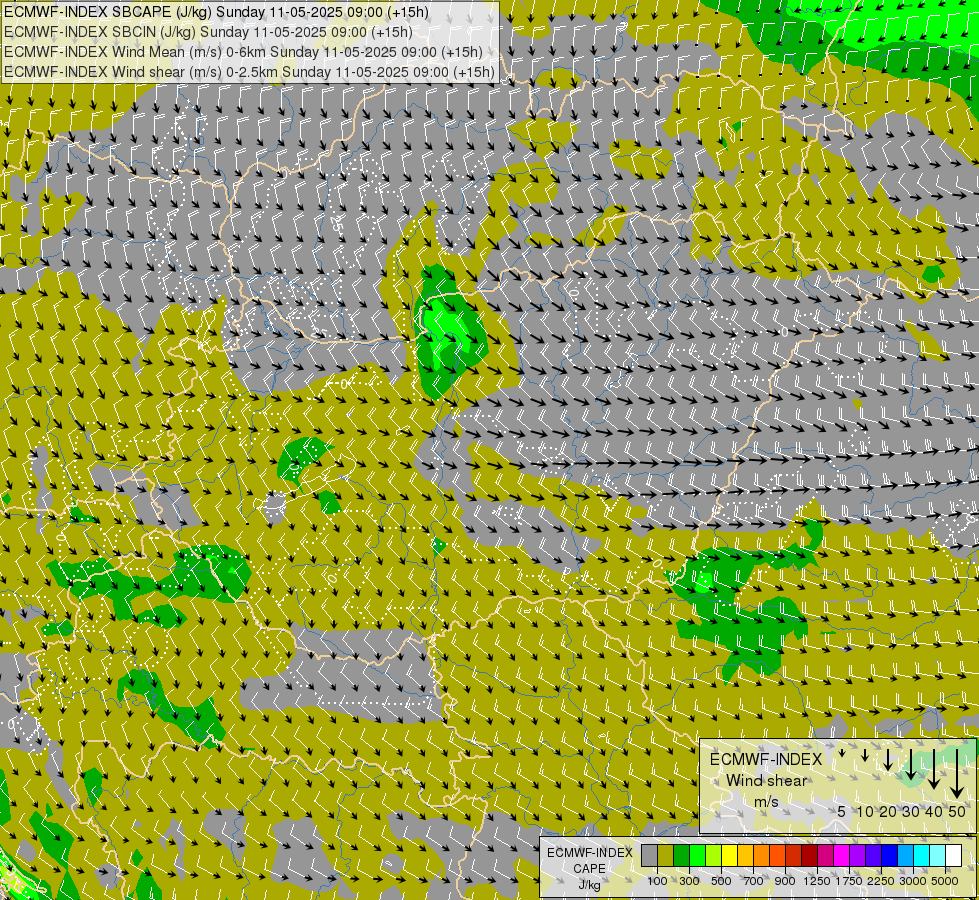Image resolution: width=979 pixels, height=900 pixels.
Task: Click the number 30 under wind shear arrows
Action: [911, 811]
